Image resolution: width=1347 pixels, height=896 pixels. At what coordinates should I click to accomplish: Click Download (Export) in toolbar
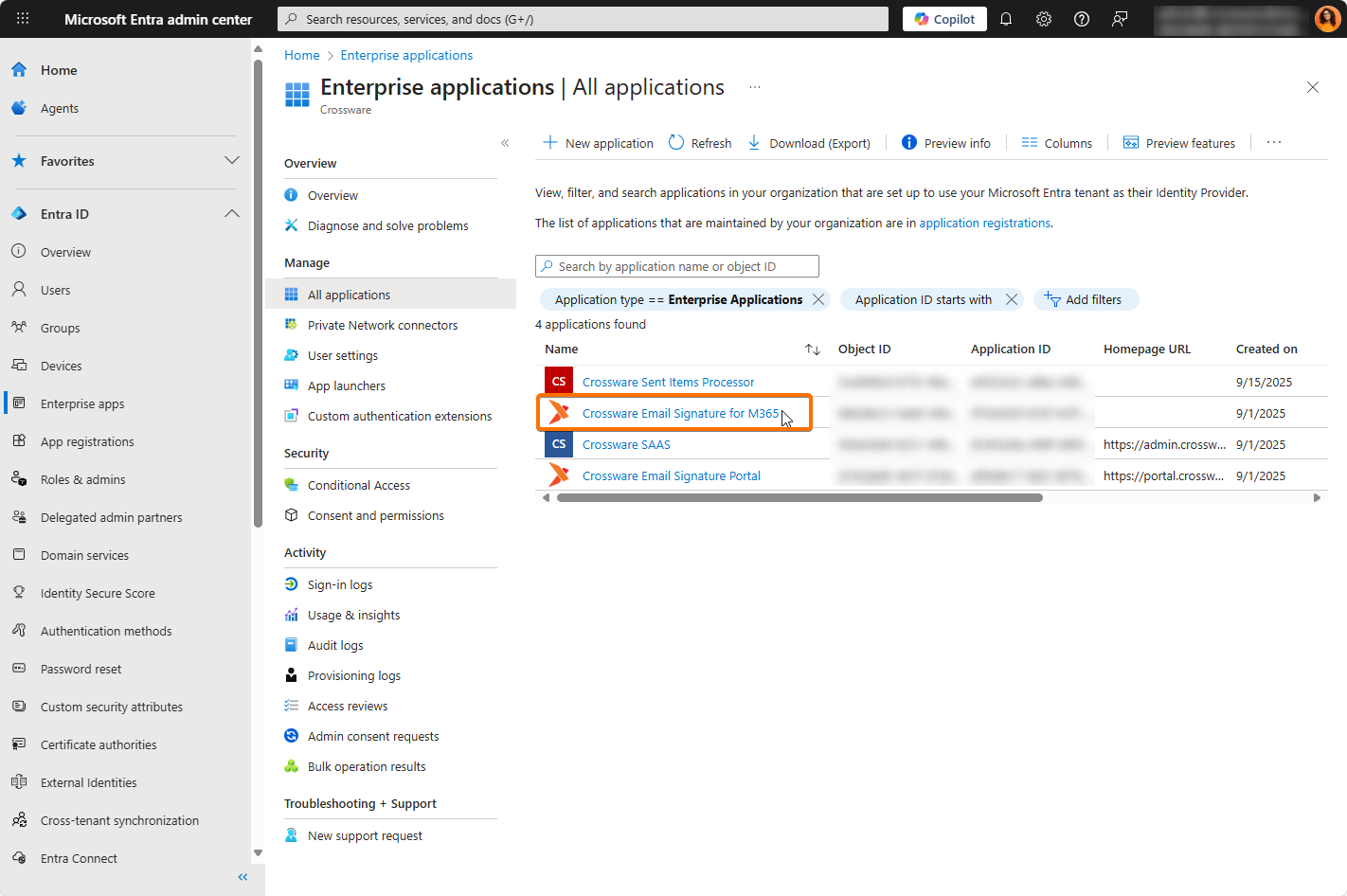810,143
